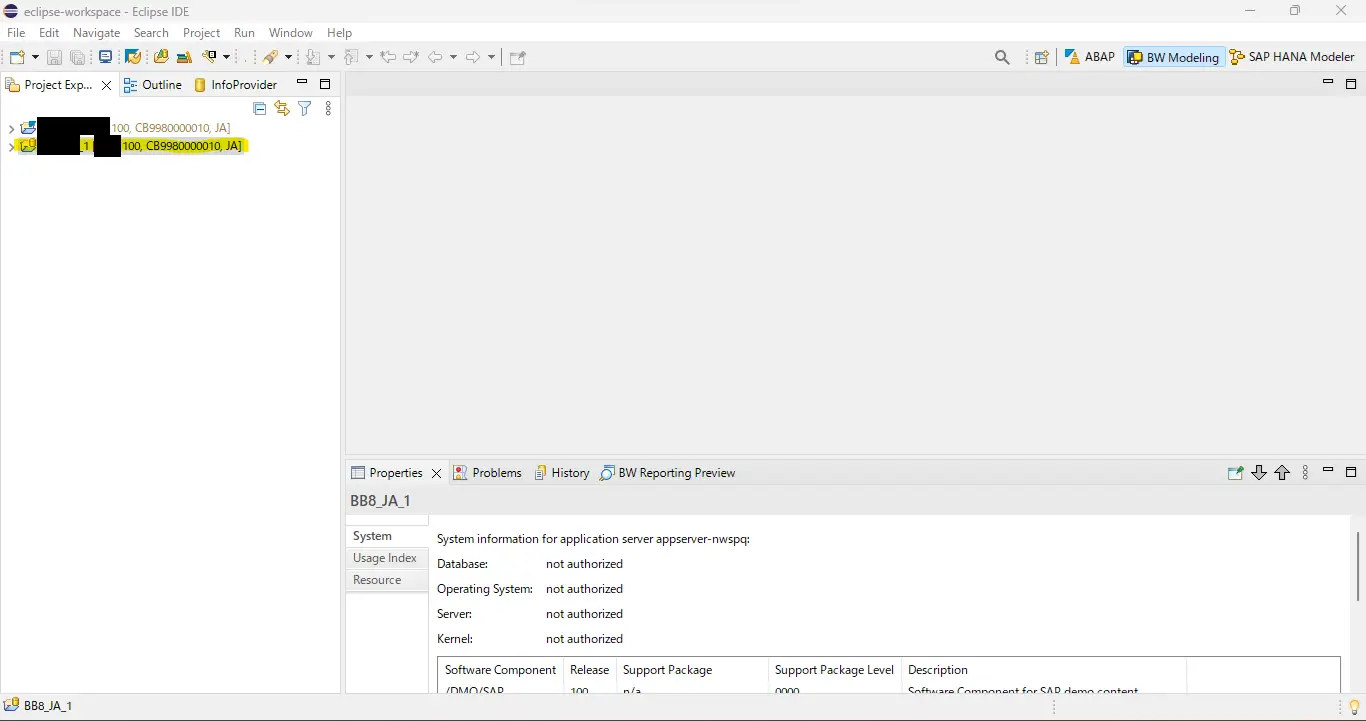Click the Forward navigation arrow

(x=473, y=57)
